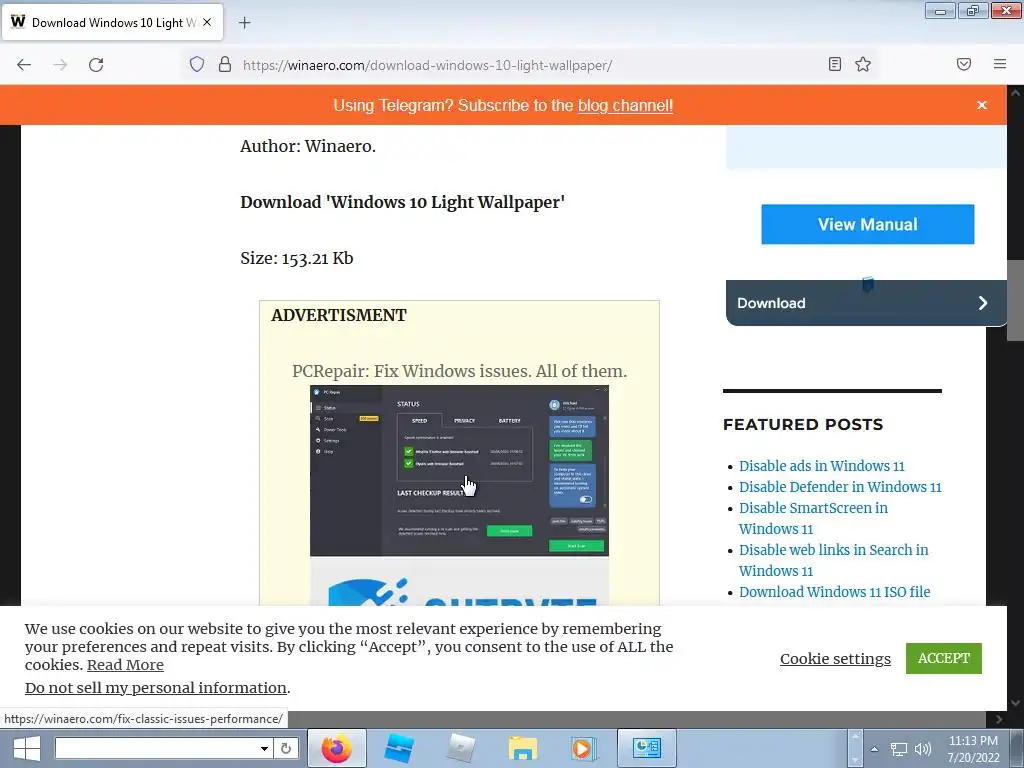Viewport: 1024px width, 768px height.
Task: Click the horizontal scrollbar right arrow
Action: pyautogui.click(x=999, y=719)
